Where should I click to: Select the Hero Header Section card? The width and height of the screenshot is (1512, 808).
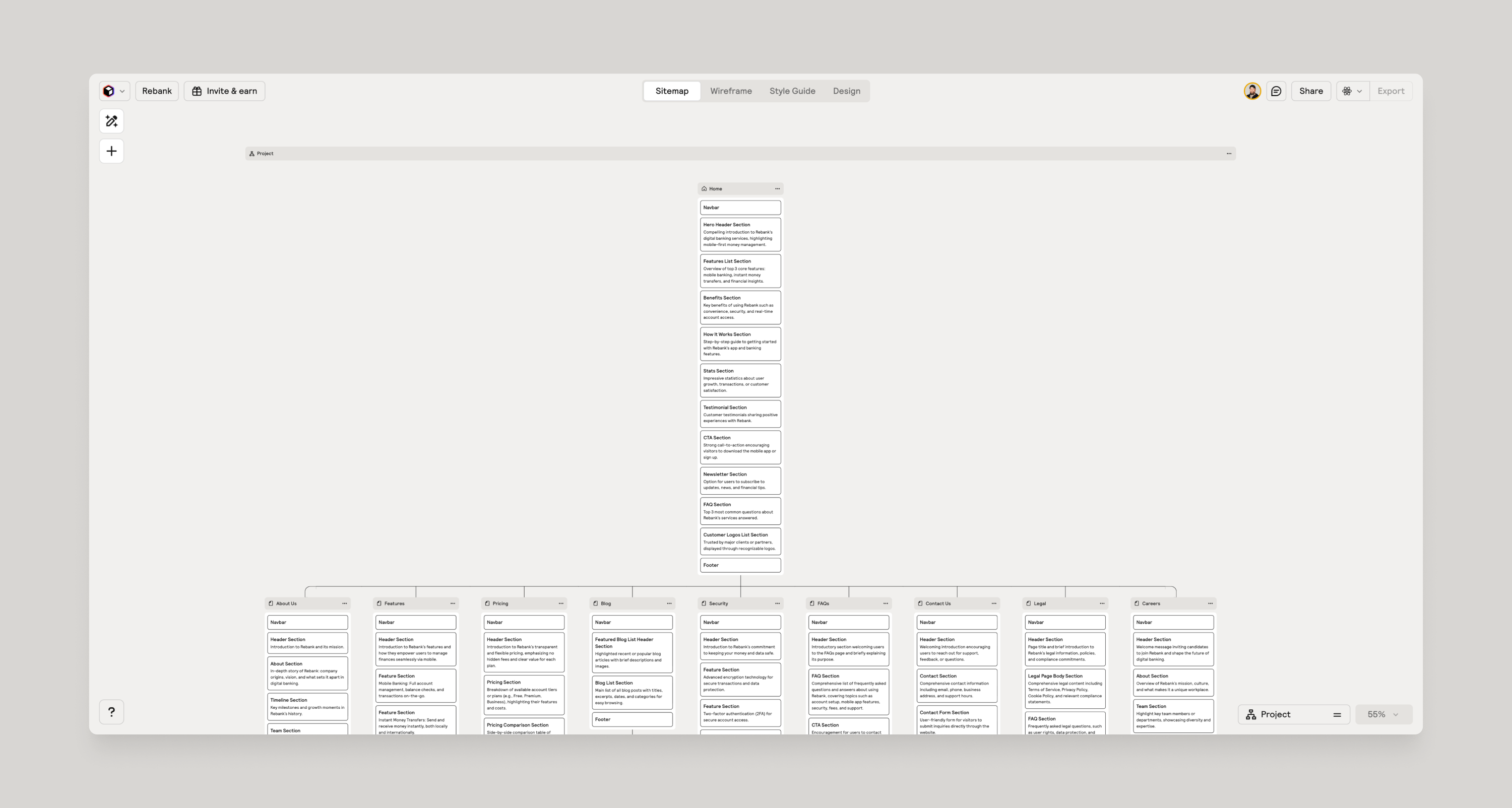tap(739, 234)
